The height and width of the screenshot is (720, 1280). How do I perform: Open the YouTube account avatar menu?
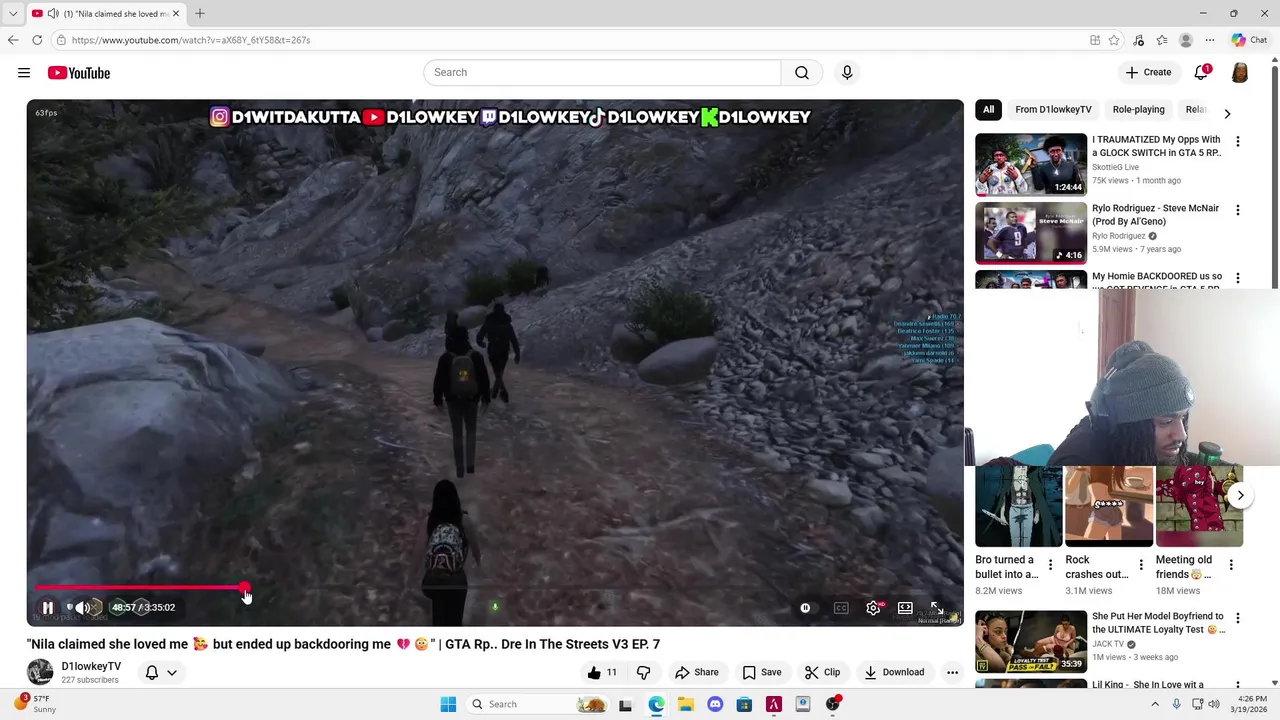[1240, 73]
